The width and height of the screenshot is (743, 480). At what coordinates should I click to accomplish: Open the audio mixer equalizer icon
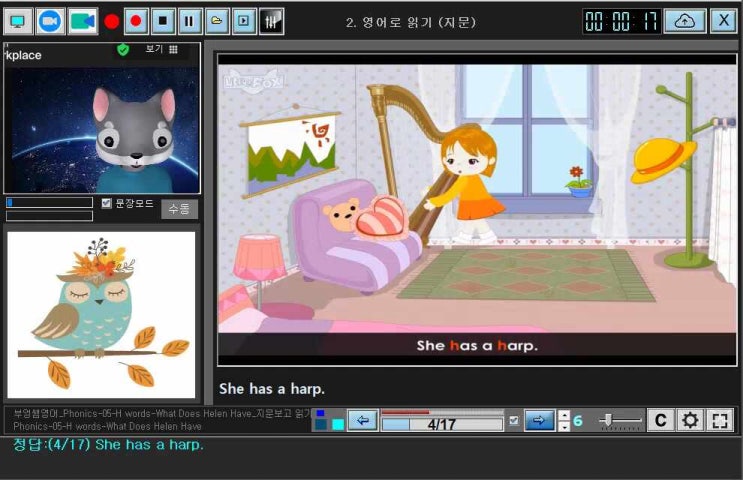[271, 20]
